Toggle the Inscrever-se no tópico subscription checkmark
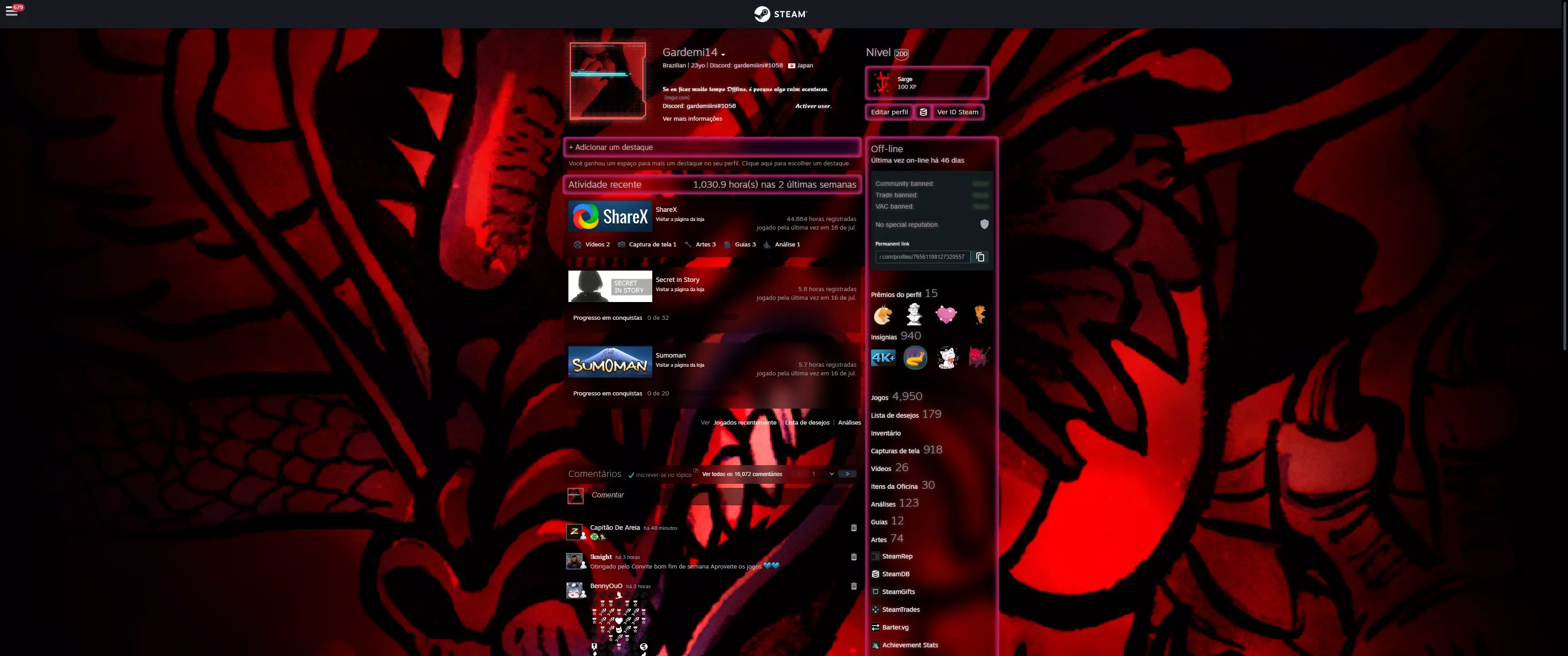 pyautogui.click(x=631, y=475)
